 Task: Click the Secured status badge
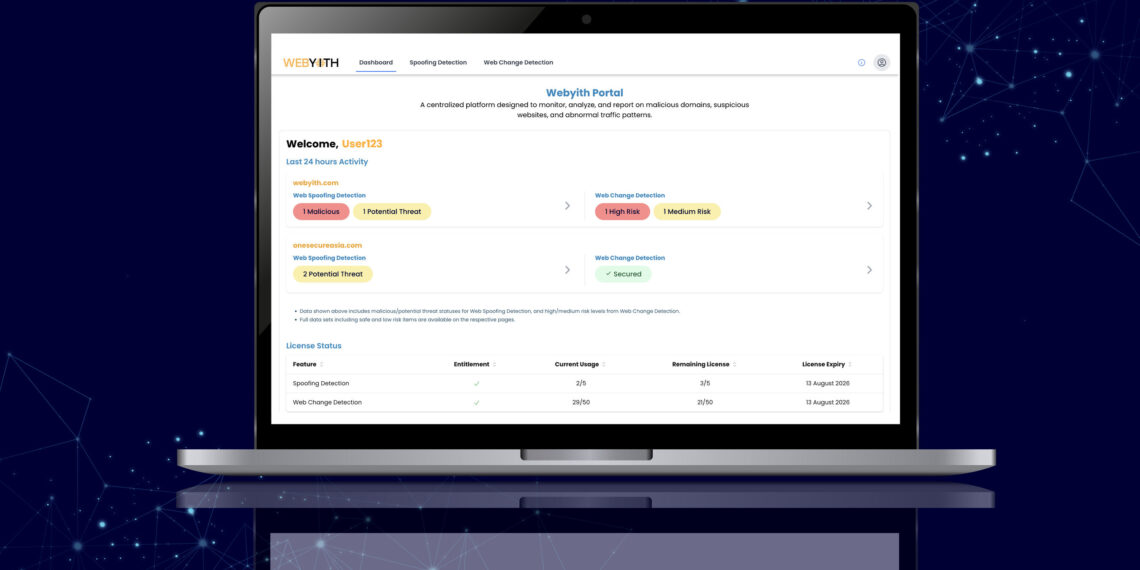click(623, 274)
